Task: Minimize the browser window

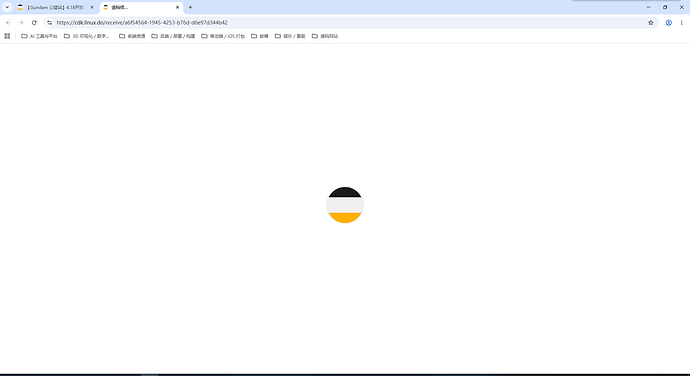Action: pyautogui.click(x=648, y=7)
